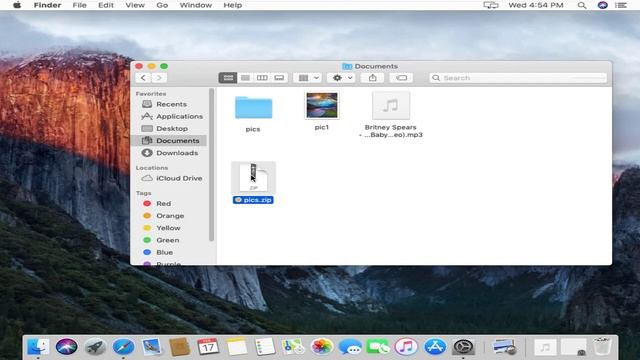This screenshot has height=360, width=640.
Task: Open Notes from the Dock
Action: (x=237, y=347)
